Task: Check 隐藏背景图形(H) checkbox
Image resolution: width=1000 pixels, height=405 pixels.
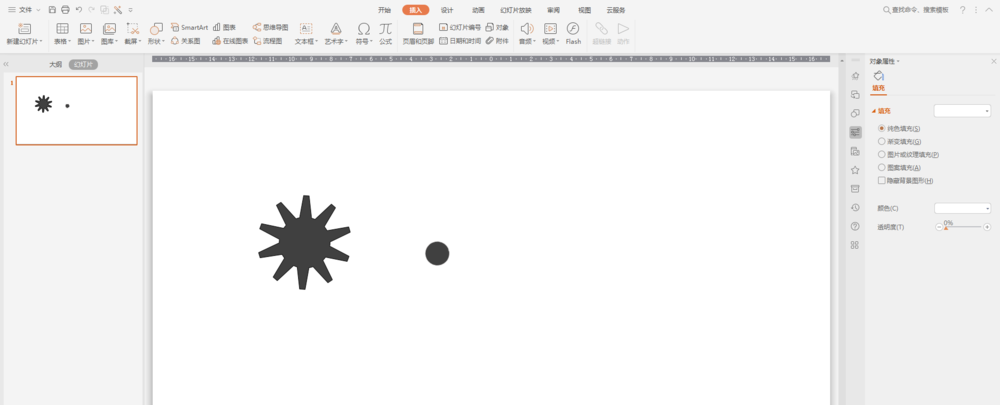Action: coord(882,180)
